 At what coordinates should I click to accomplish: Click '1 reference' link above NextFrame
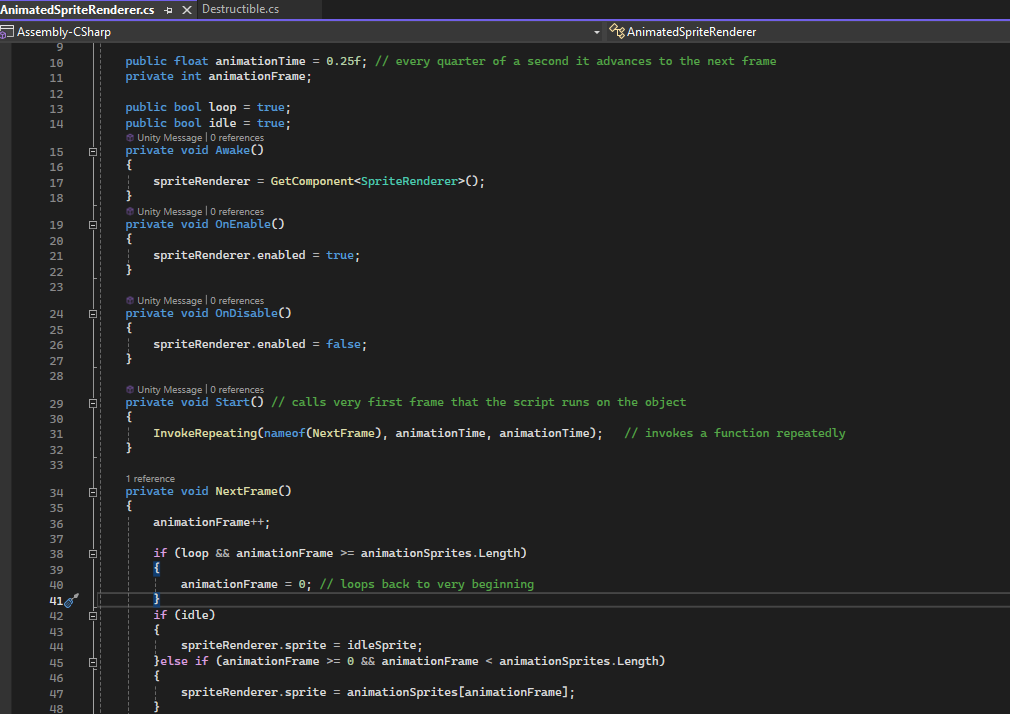(x=150, y=479)
